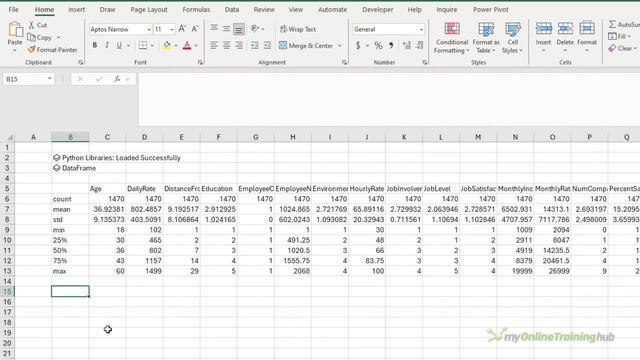
Task: Click the Paste icon
Action: 15,29
